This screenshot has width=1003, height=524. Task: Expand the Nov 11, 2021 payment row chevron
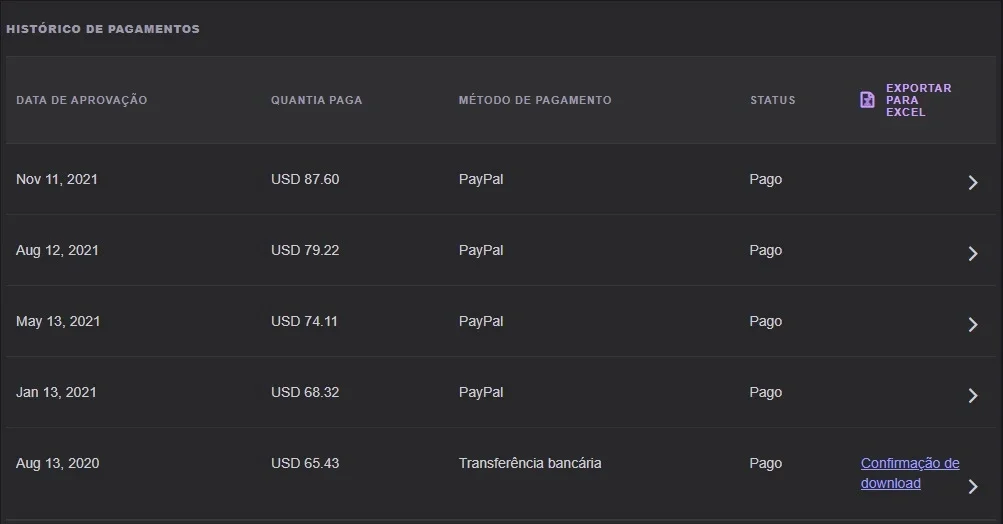(x=973, y=182)
